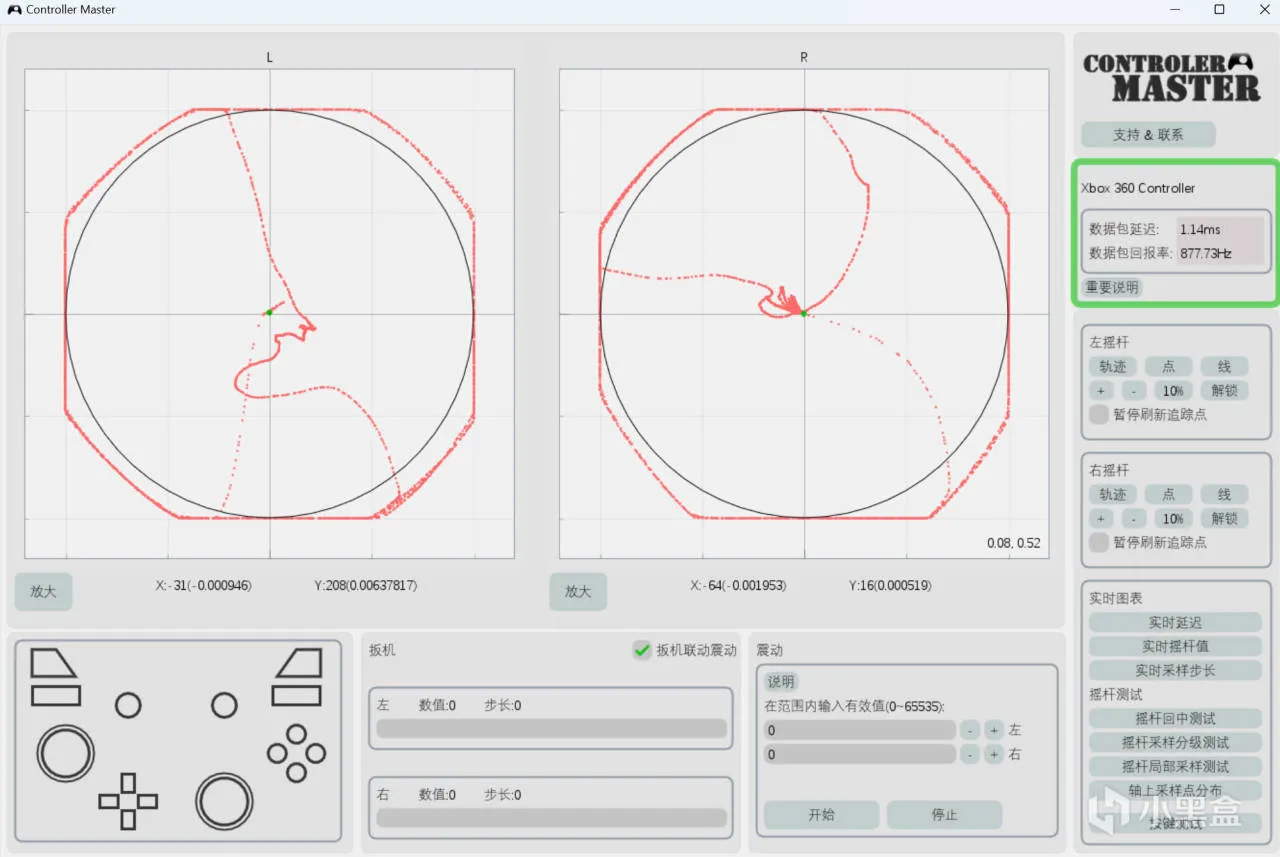Click the 左 trigger value bar
1280x857 pixels.
[551, 728]
